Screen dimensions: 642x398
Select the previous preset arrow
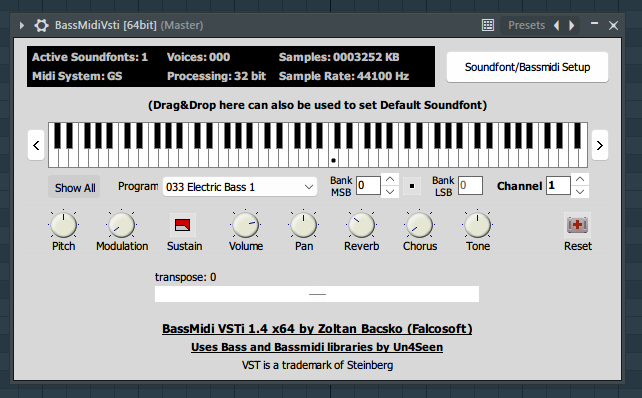tap(556, 25)
